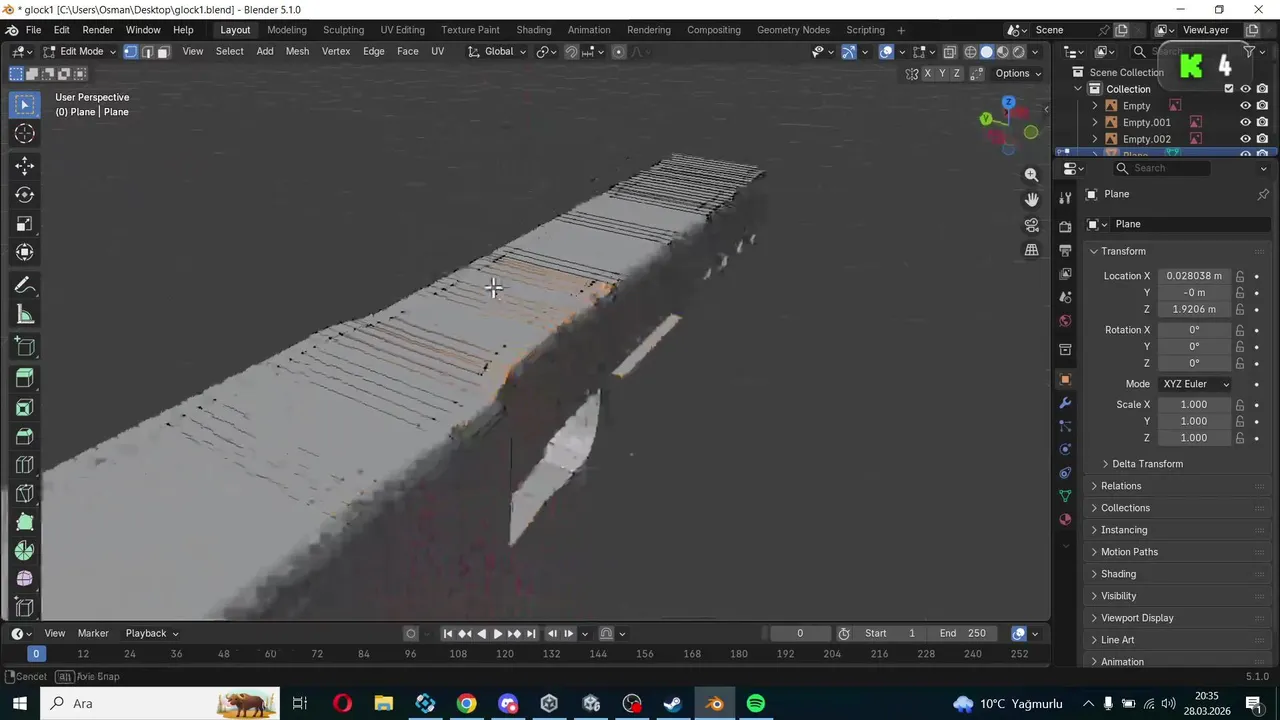Open Tool properties tab
This screenshot has height=720, width=1280.
(x=1065, y=197)
